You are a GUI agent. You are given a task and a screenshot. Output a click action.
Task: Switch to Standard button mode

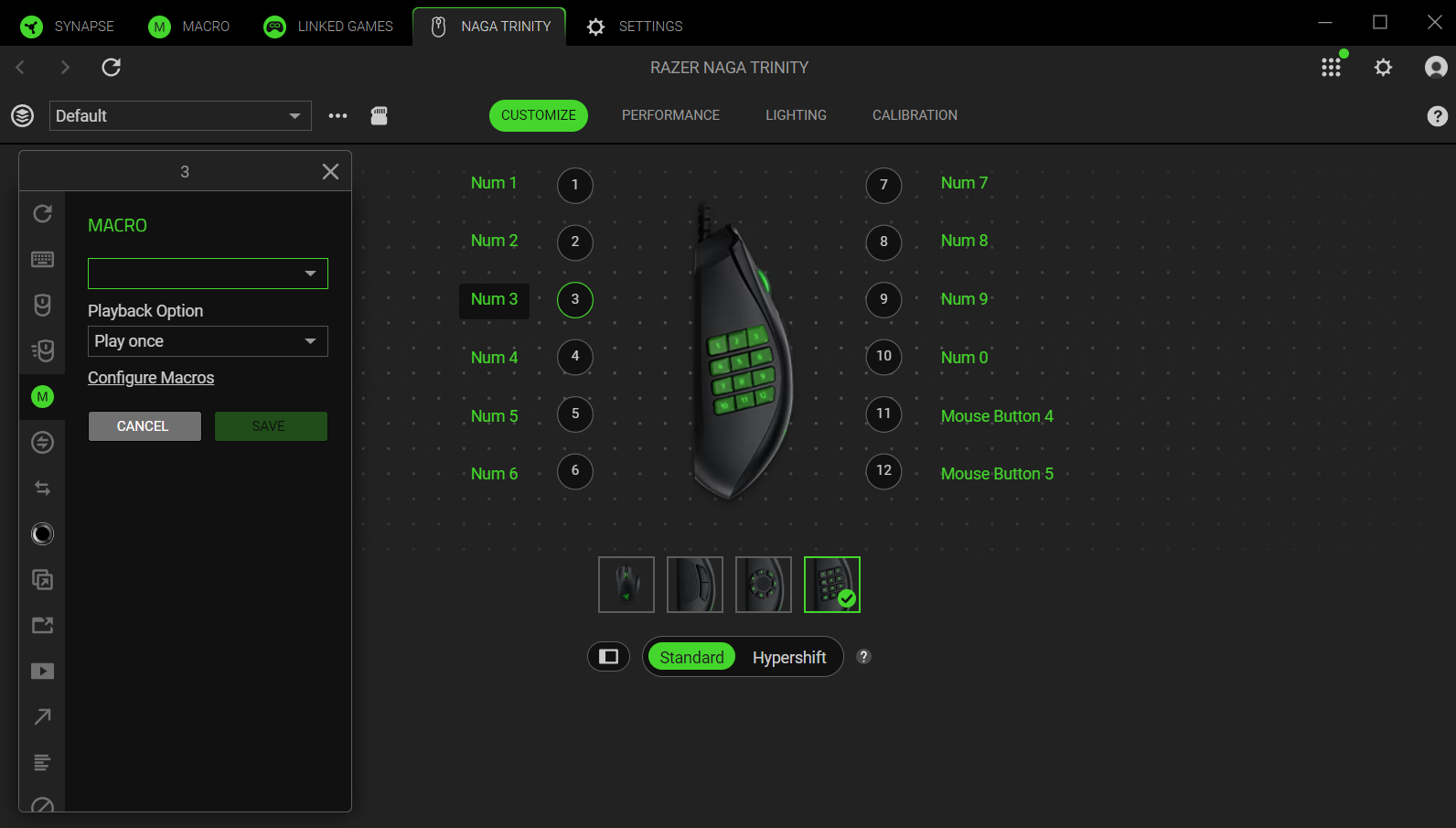[x=691, y=657]
